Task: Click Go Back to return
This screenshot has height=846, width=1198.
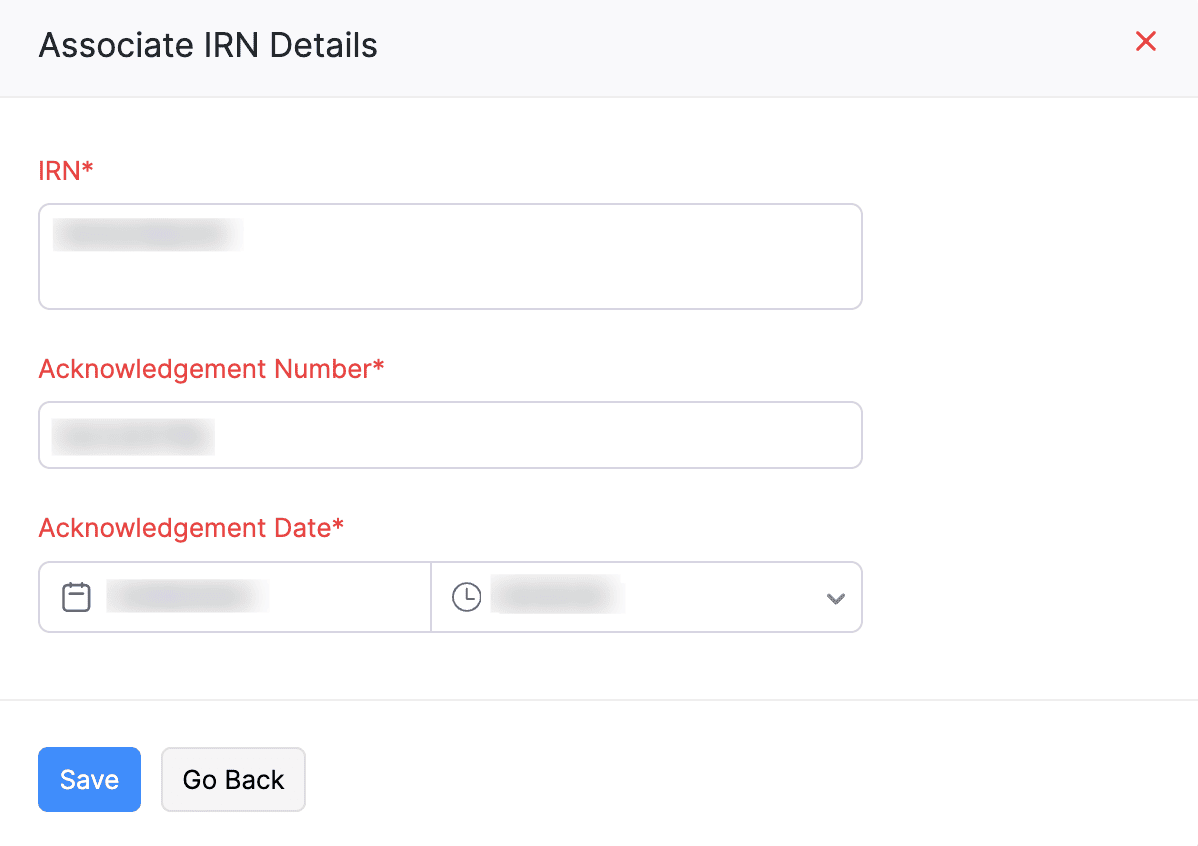Action: pyautogui.click(x=233, y=779)
